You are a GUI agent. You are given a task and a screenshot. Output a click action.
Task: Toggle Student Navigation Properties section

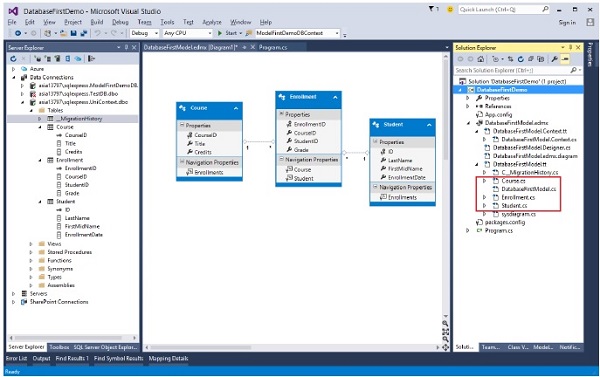coord(375,187)
